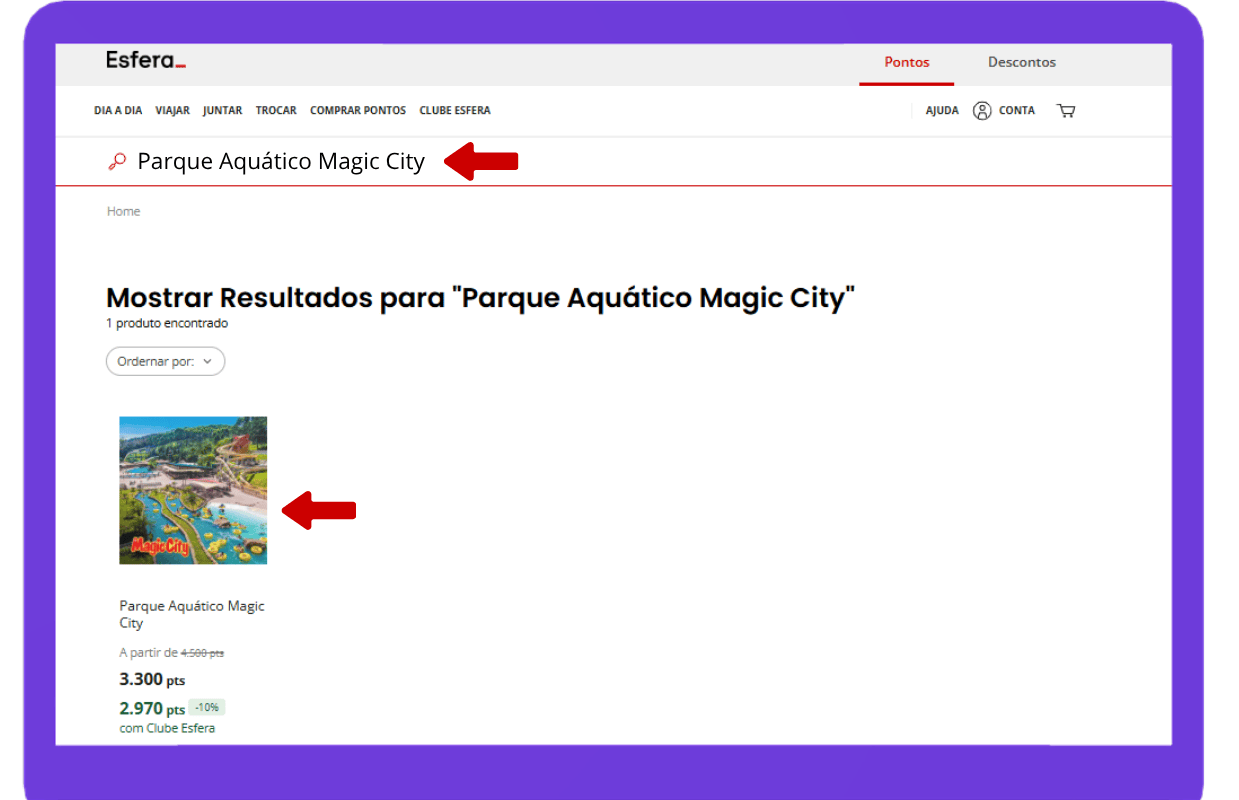Open the Viajar menu
Viewport: 1239px width, 800px height.
click(172, 111)
